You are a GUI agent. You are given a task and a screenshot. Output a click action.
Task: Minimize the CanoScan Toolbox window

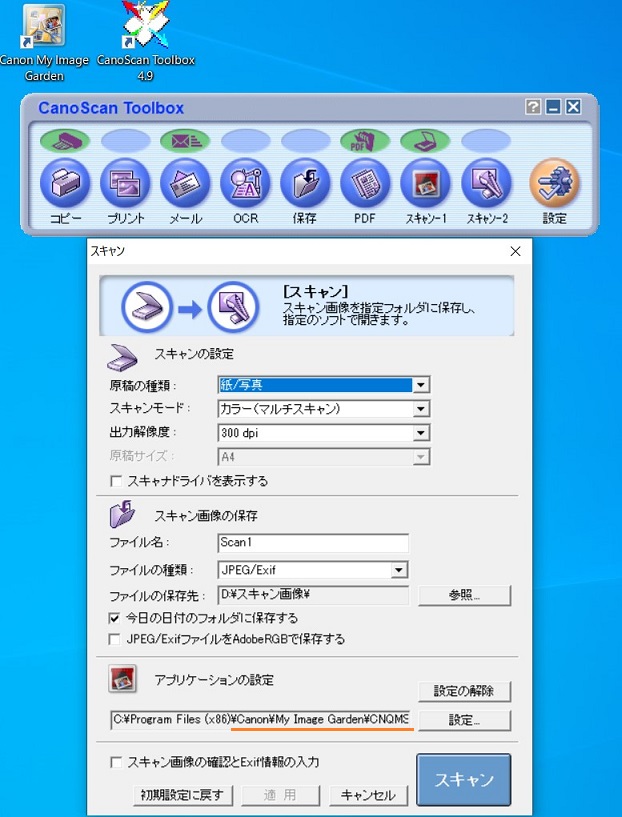pos(553,107)
